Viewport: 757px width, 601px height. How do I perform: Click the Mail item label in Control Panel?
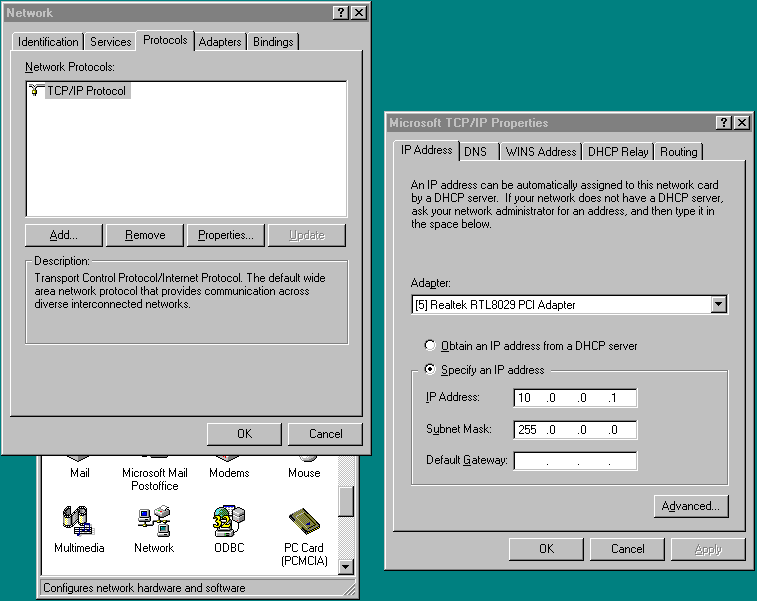point(80,473)
